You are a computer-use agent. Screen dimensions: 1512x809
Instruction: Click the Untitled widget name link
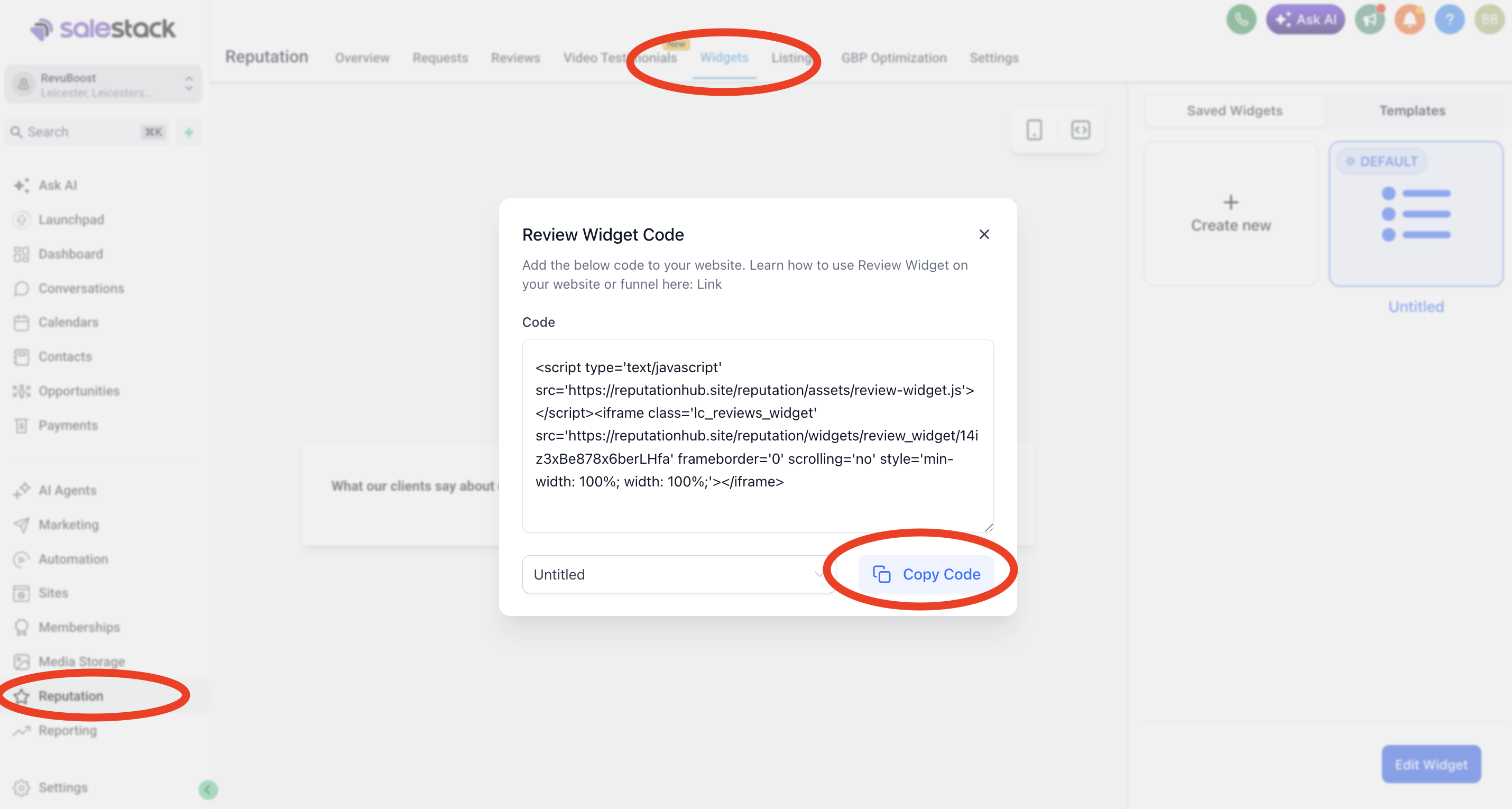pos(1416,307)
